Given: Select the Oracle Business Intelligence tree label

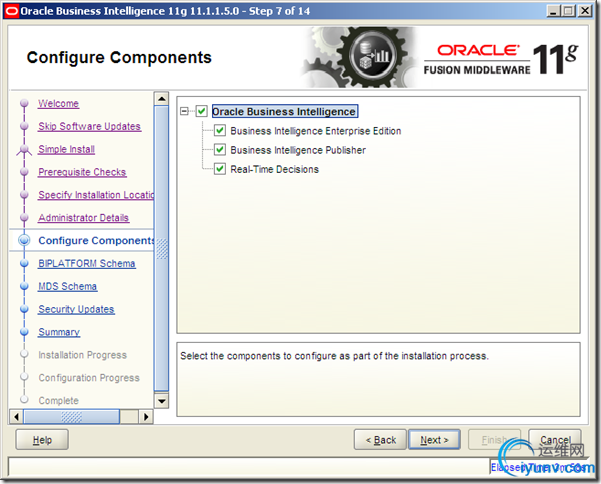Looking at the screenshot, I should (285, 112).
